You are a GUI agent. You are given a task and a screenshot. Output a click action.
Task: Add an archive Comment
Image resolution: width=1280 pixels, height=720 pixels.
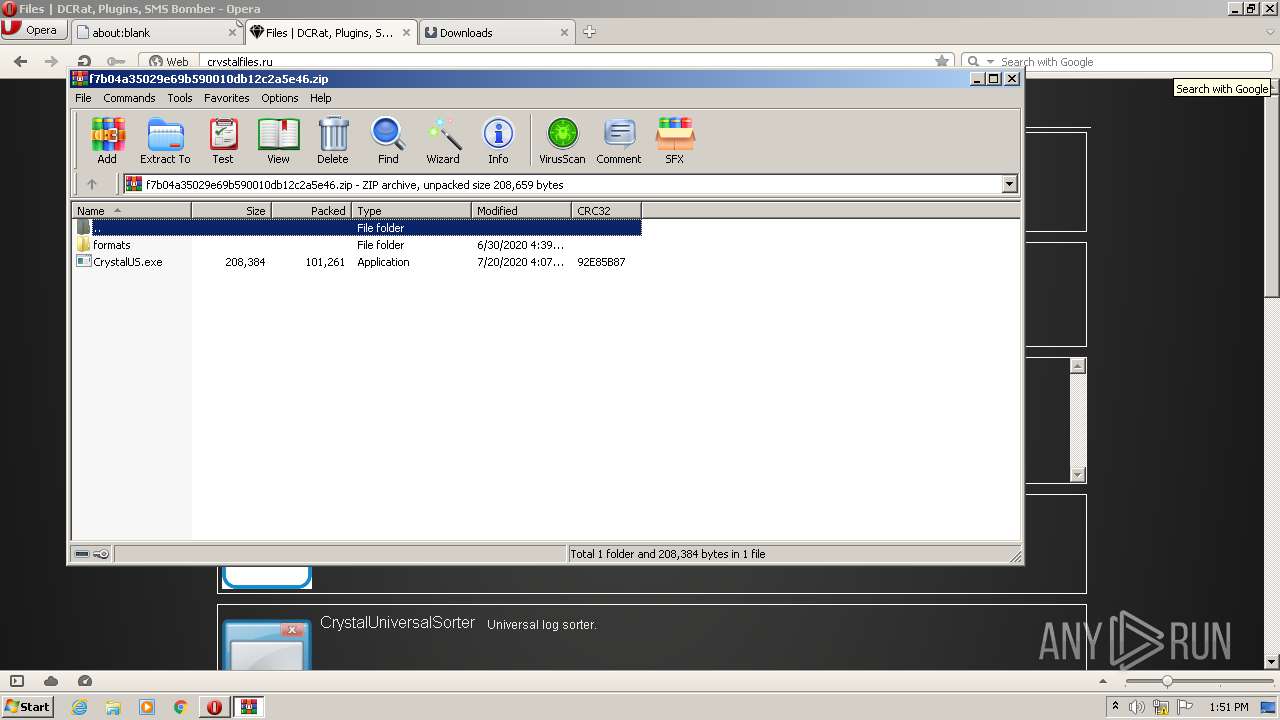[619, 140]
